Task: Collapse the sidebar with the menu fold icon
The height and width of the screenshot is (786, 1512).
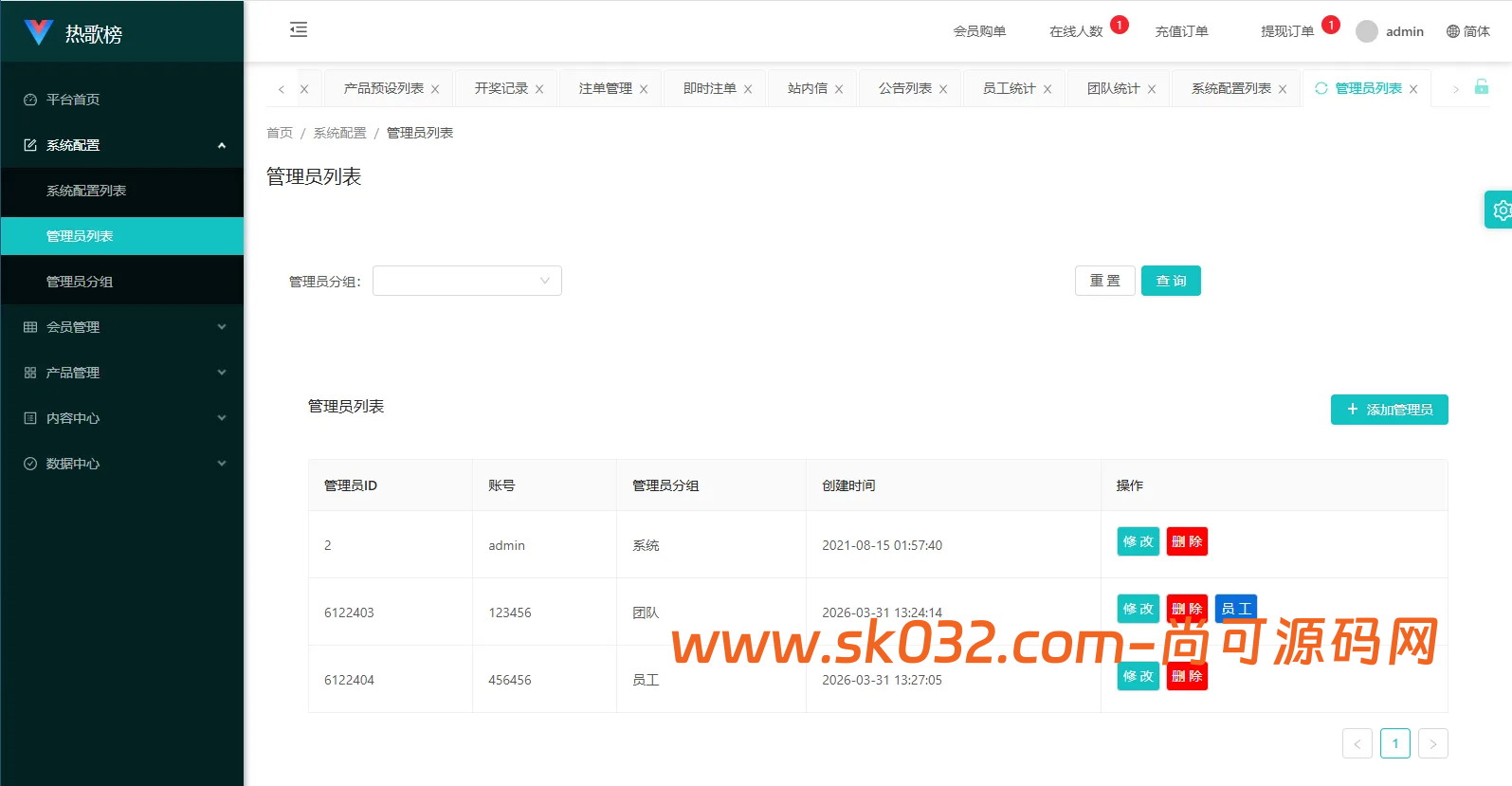Action: click(299, 29)
